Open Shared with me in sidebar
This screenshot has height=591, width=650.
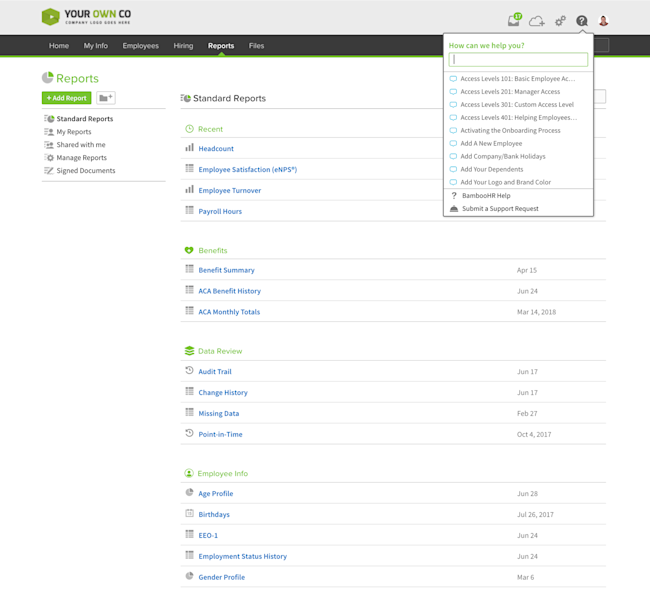pos(81,145)
